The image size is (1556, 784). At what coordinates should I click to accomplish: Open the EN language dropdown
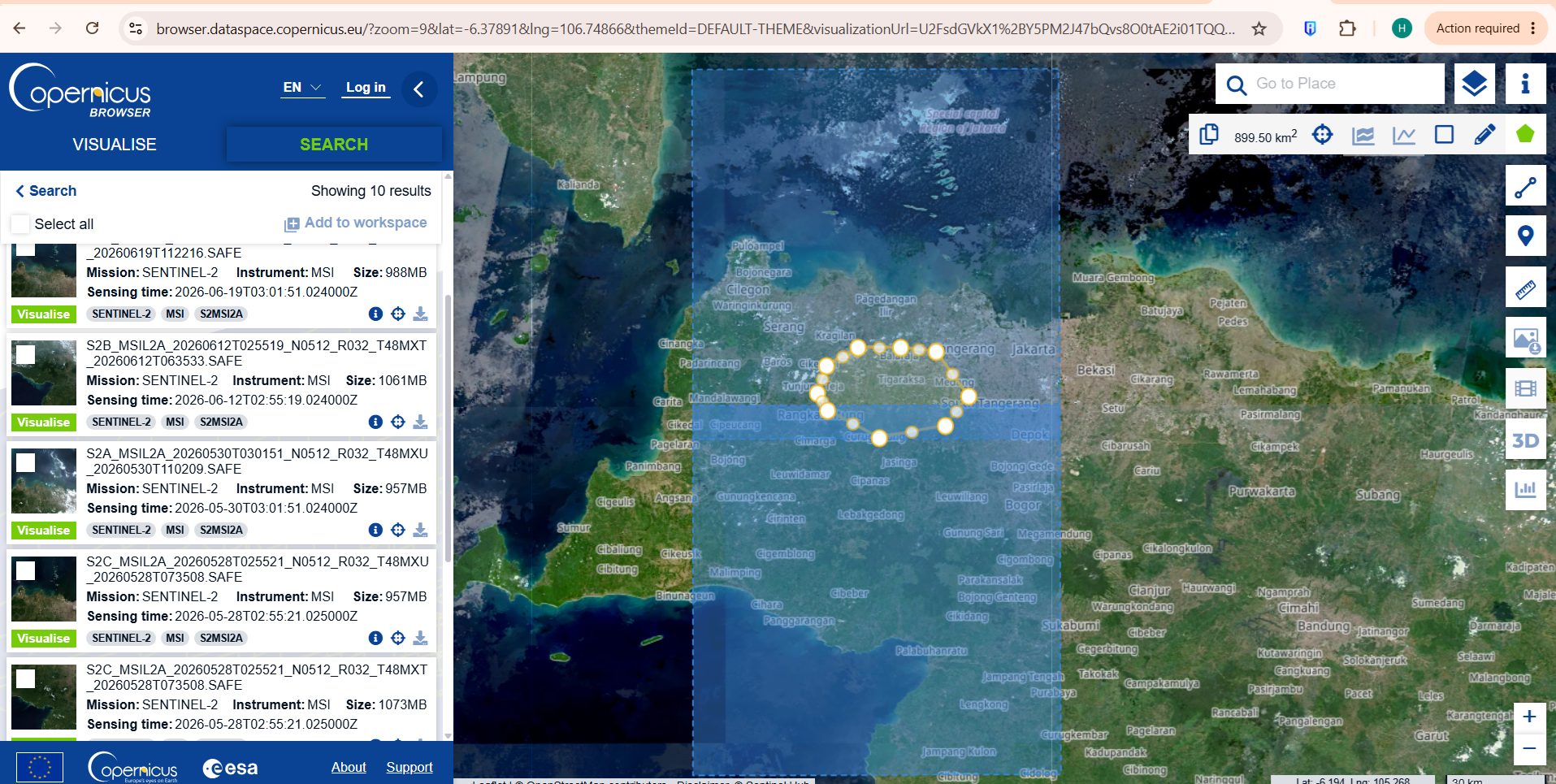(x=302, y=88)
